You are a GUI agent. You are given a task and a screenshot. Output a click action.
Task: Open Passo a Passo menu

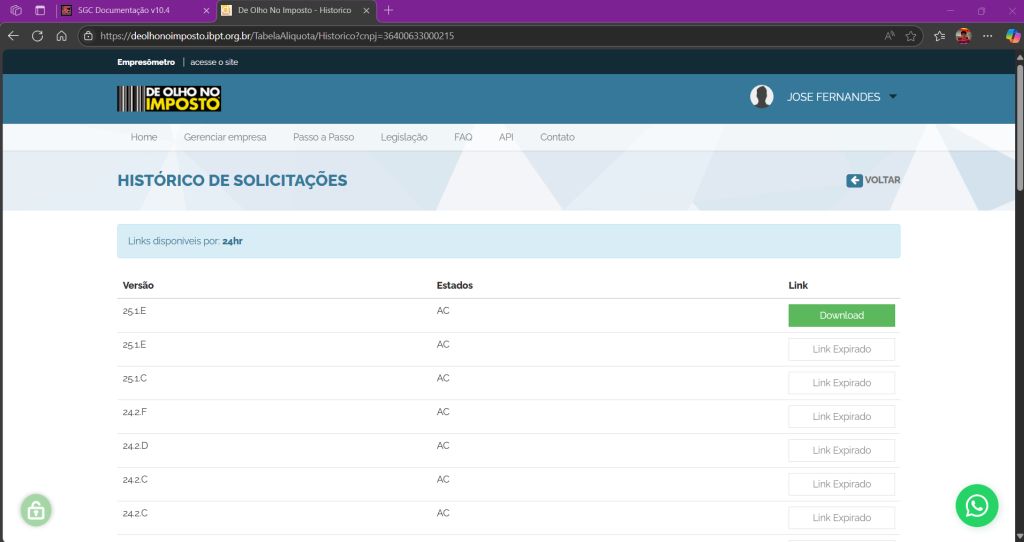pos(323,137)
